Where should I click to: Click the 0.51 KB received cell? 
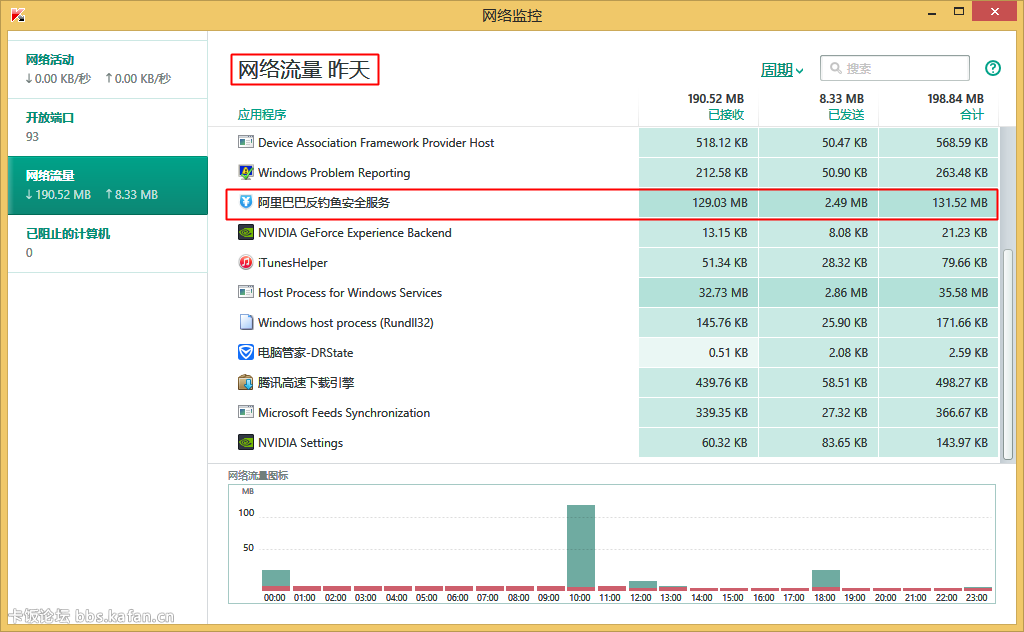click(x=698, y=353)
